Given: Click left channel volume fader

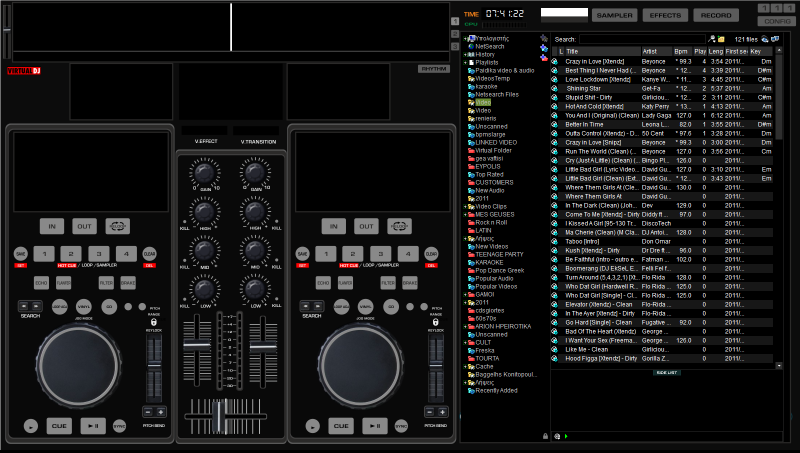Looking at the screenshot, I should pyautogui.click(x=196, y=345).
